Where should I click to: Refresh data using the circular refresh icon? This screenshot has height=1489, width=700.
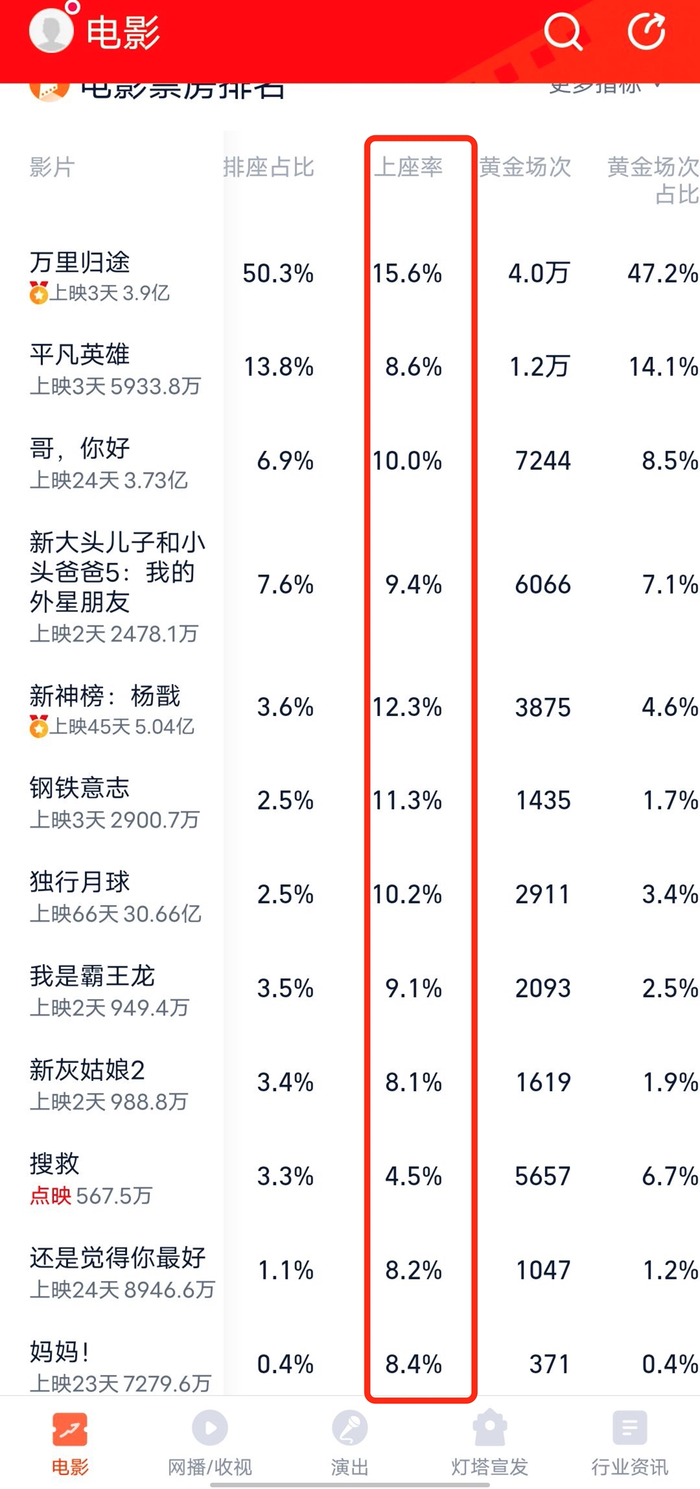click(646, 31)
